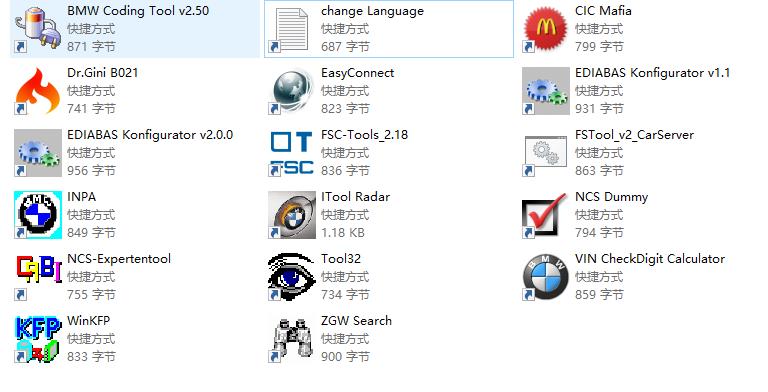
Task: Click the "BMW Coding Tool v2.50" name
Action: (138, 11)
